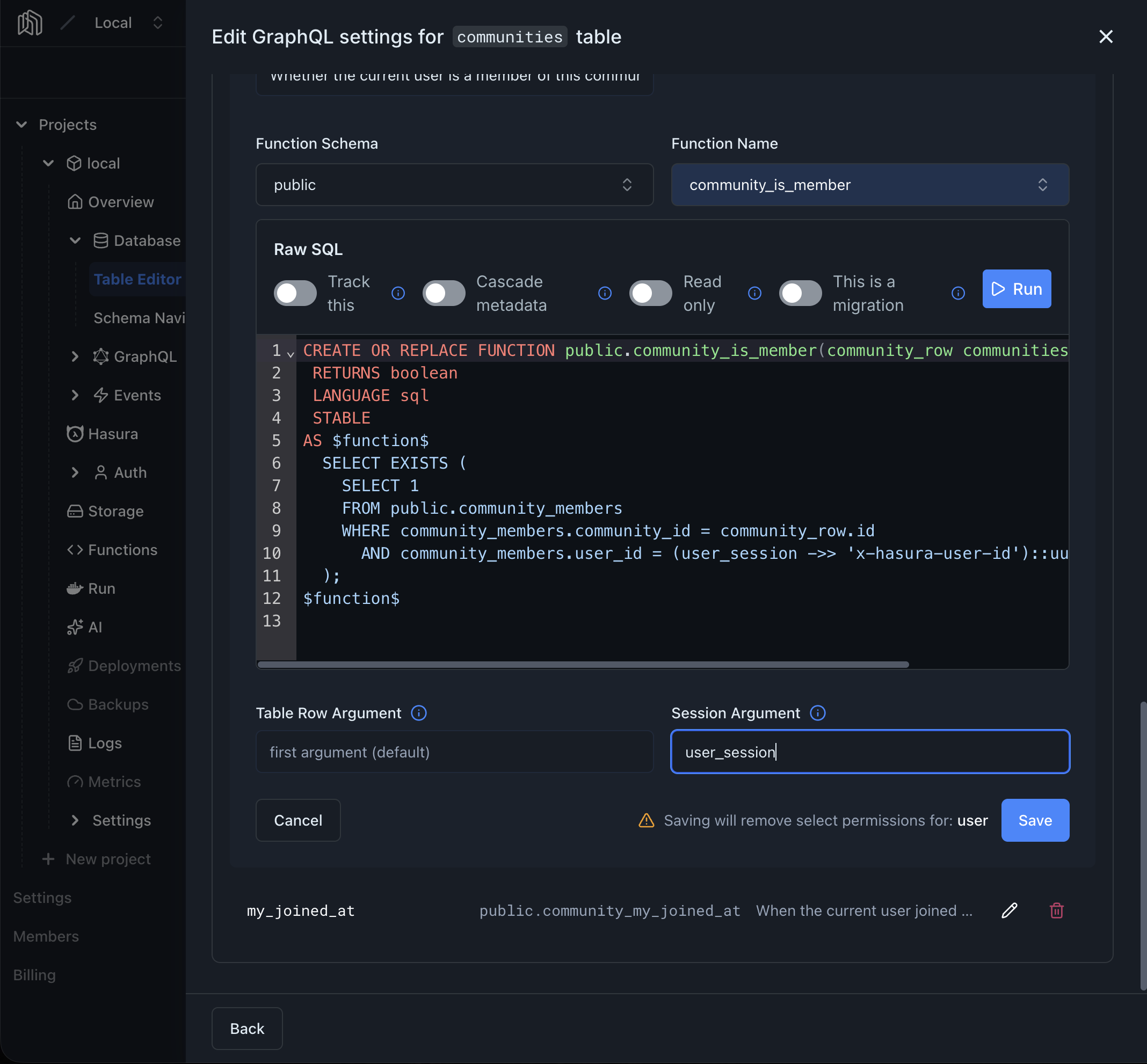Screen dimensions: 1147x1064
Task: Show info for Cascade metadata
Action: point(605,293)
